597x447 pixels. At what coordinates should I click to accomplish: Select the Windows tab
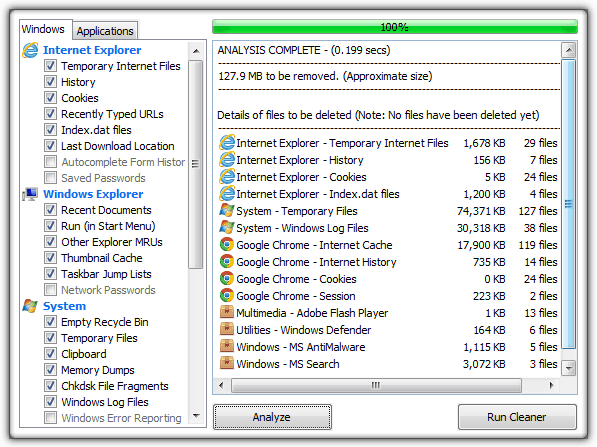(43, 29)
